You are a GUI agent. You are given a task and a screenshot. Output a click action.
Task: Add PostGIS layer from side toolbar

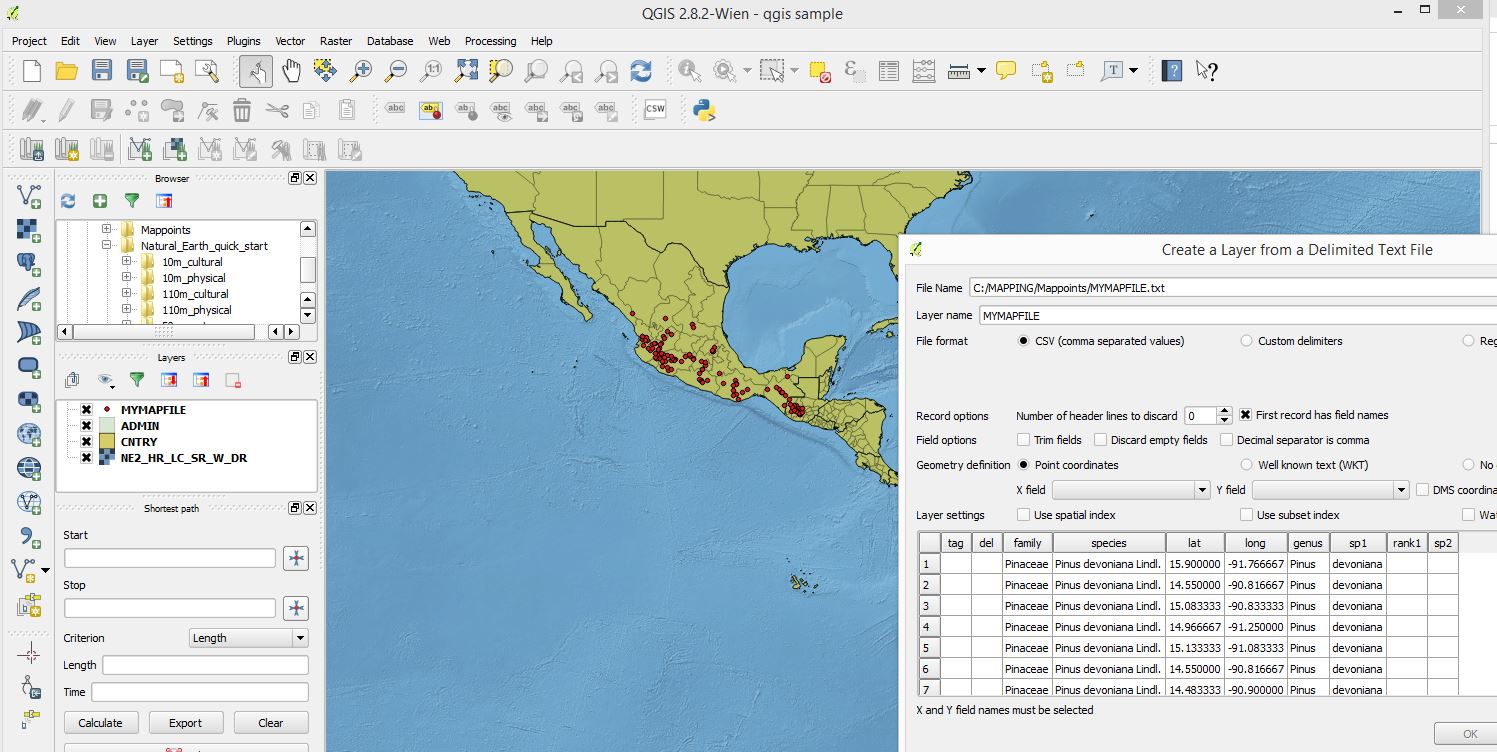[29, 263]
